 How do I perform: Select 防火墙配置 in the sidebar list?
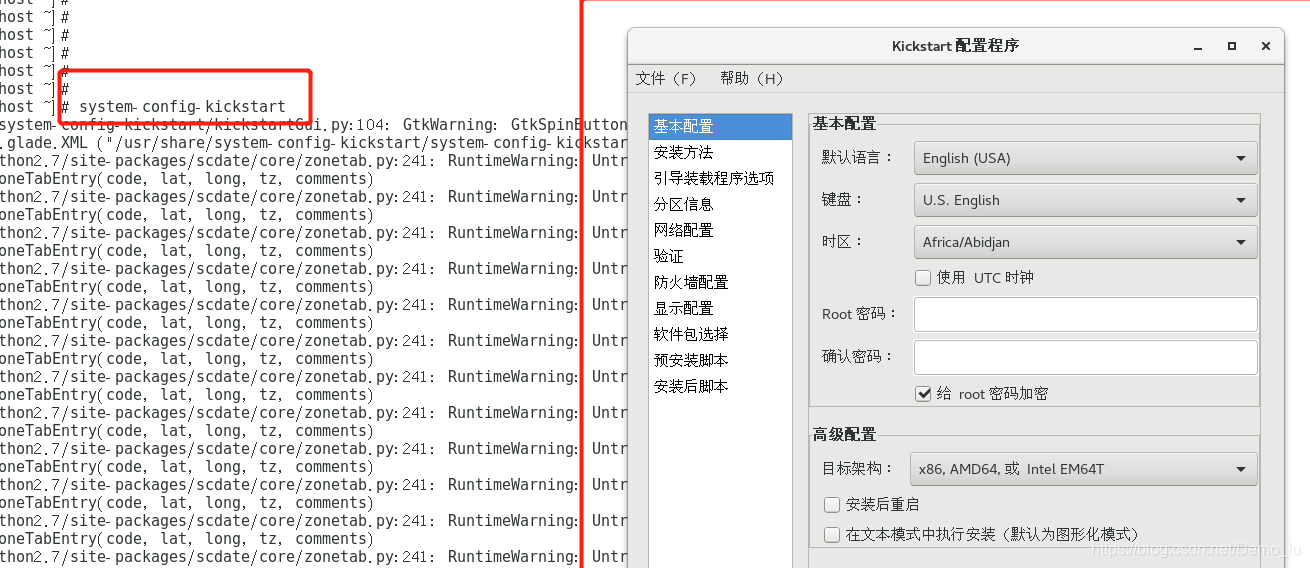pyautogui.click(x=719, y=282)
